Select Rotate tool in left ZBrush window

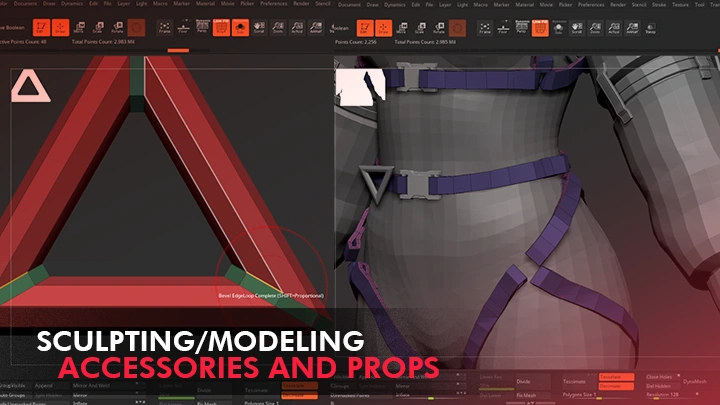click(x=117, y=28)
